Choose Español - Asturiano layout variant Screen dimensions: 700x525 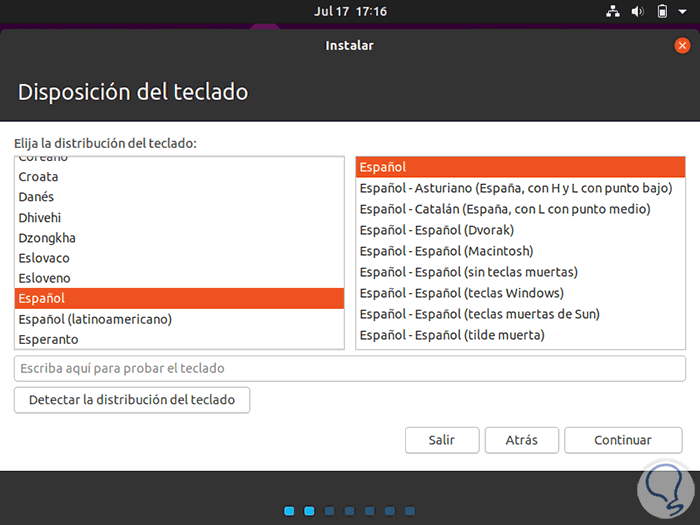click(x=520, y=188)
